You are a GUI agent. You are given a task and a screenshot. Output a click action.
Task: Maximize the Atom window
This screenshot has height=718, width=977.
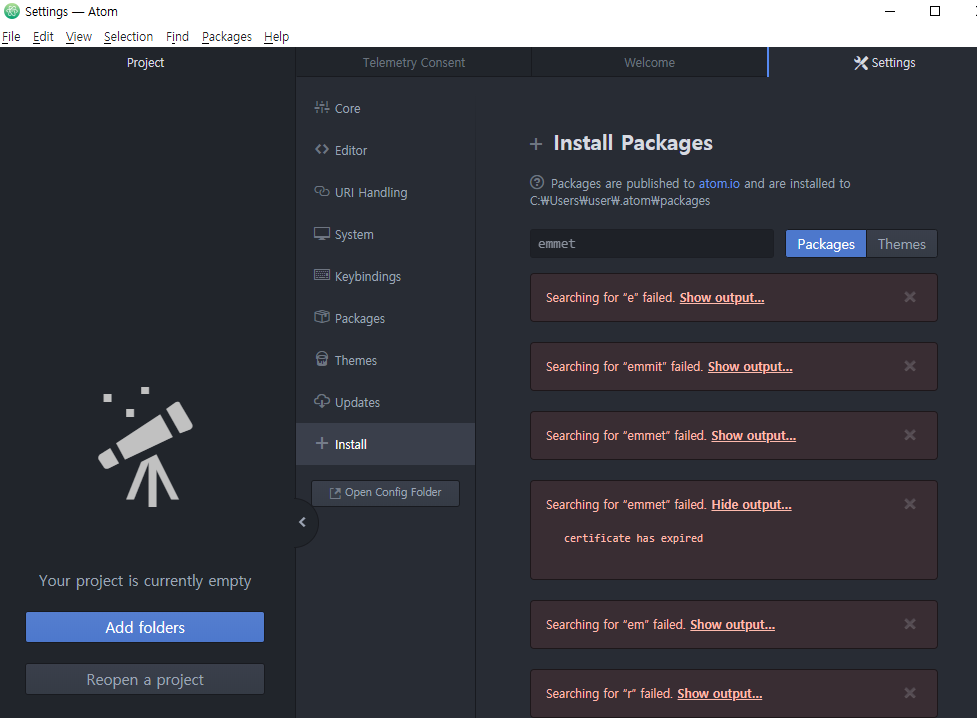tap(935, 11)
